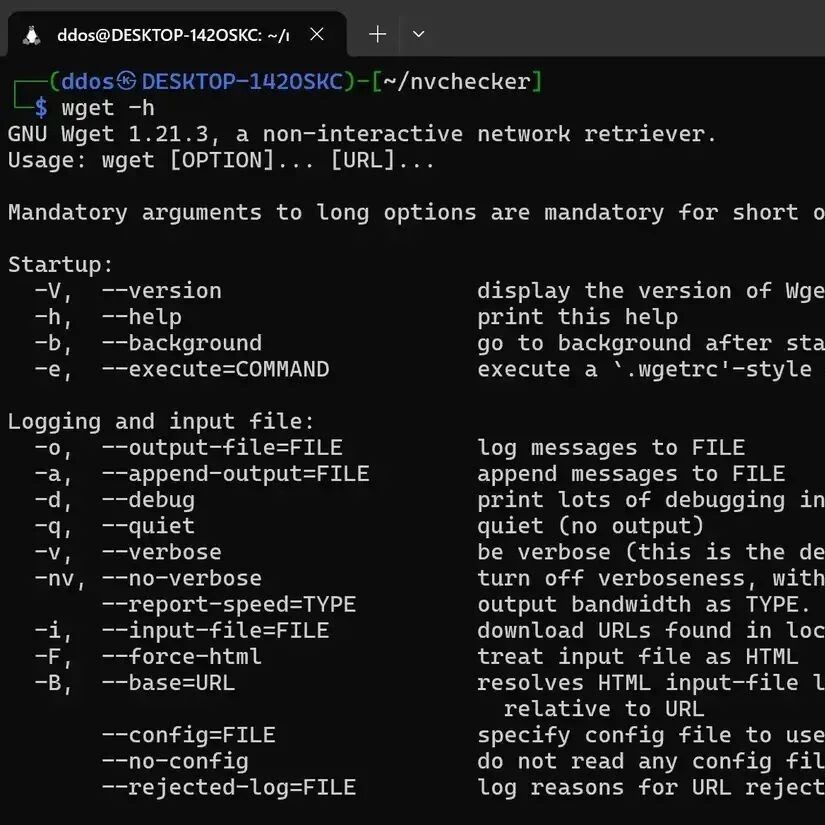Click "print this help" description
Screen dimensions: 825x825
pos(578,317)
